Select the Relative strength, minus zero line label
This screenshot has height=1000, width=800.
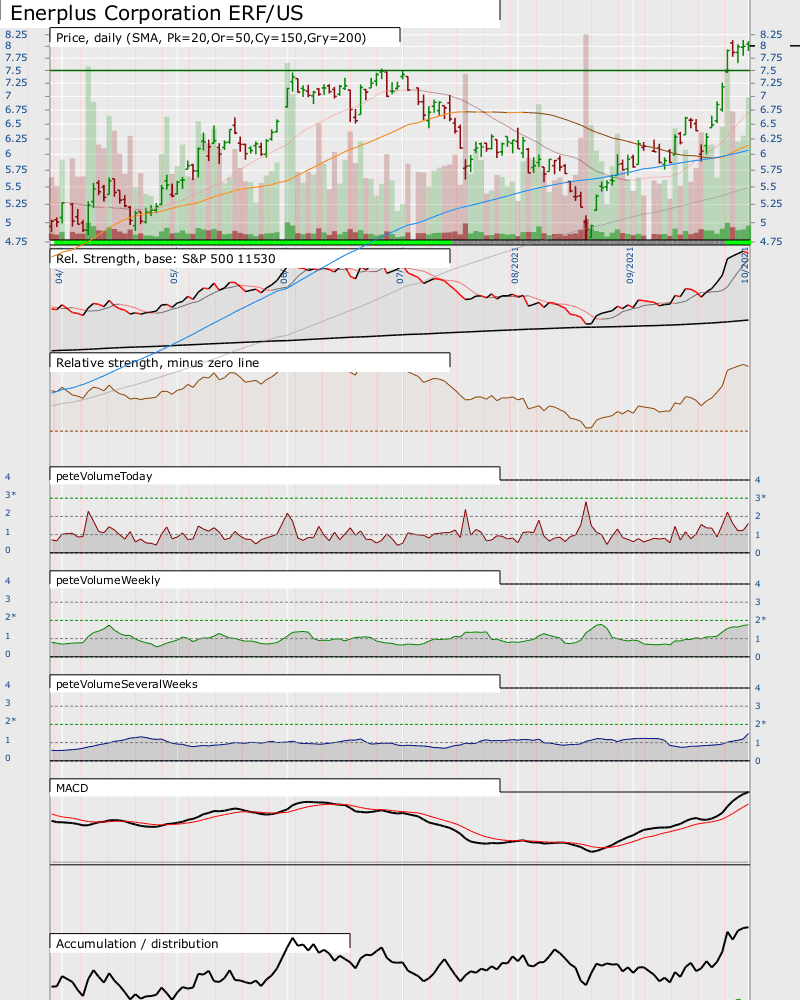click(158, 363)
